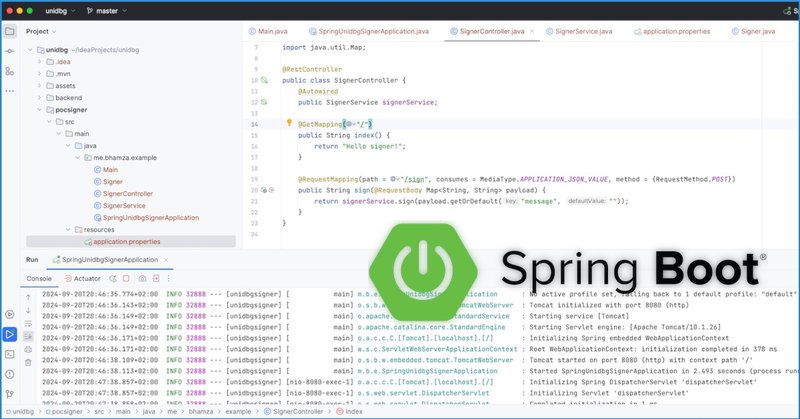Collapse the me.bhamza.example package
Viewport: 800px width, 419px height.
[78, 158]
